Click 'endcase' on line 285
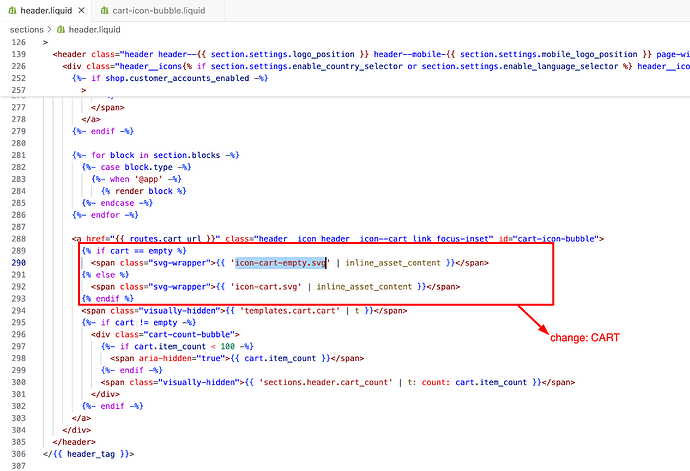This screenshot has height=471, width=690. click(117, 203)
